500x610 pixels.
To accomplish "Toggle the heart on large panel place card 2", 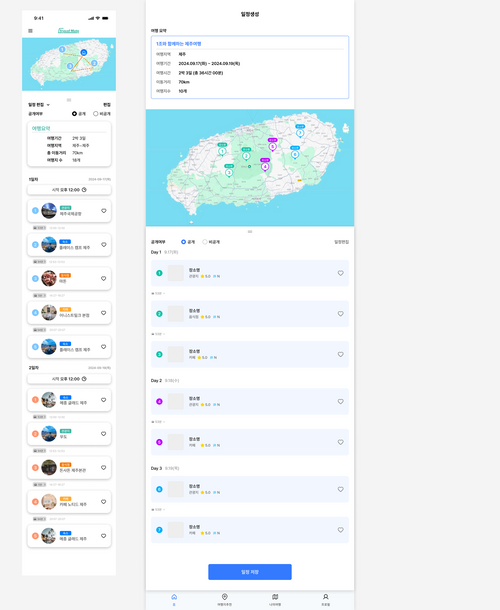I will tap(340, 314).
